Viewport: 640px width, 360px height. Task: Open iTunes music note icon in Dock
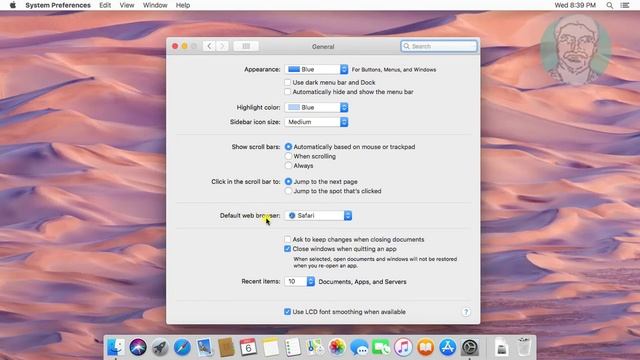pyautogui.click(x=403, y=347)
